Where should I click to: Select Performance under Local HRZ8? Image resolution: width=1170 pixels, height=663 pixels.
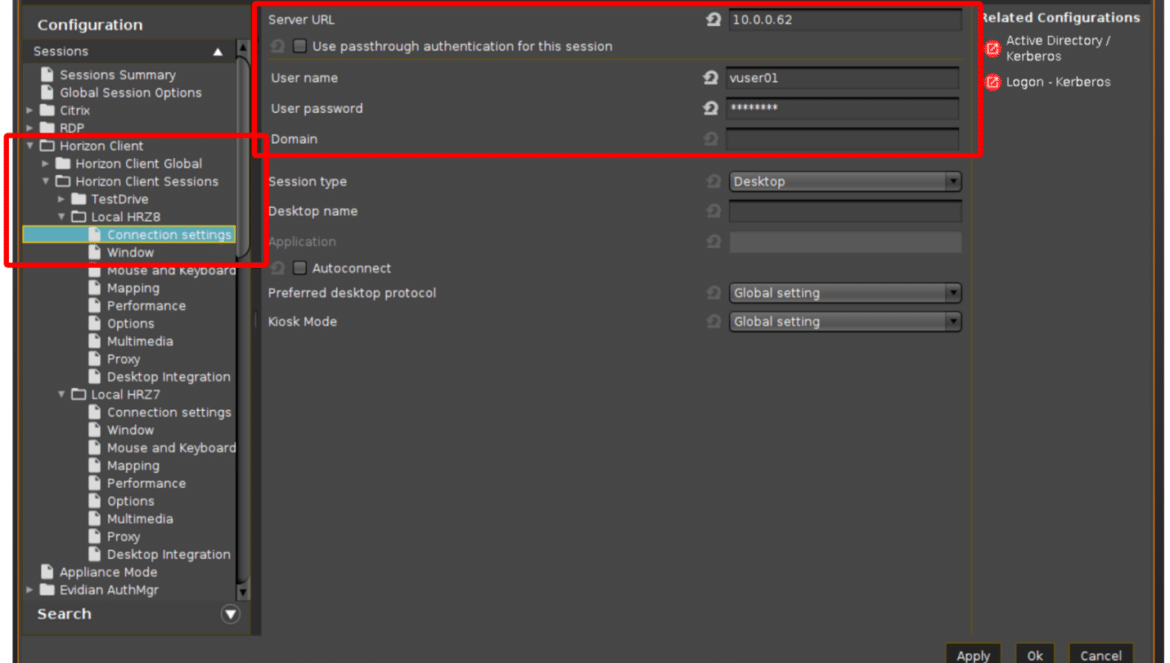click(146, 306)
